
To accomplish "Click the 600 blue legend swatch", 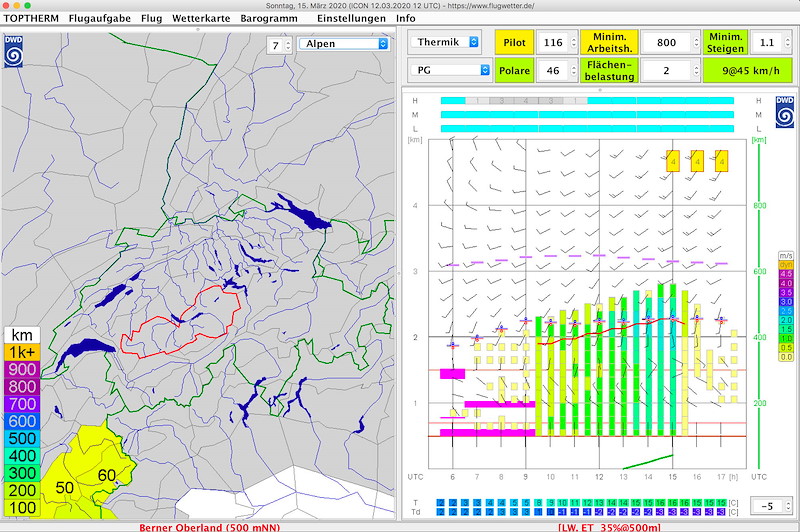I will [22, 421].
